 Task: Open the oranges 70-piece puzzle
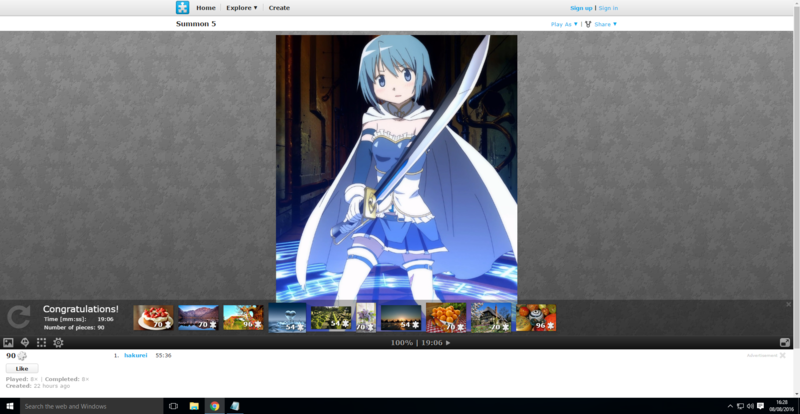point(446,318)
